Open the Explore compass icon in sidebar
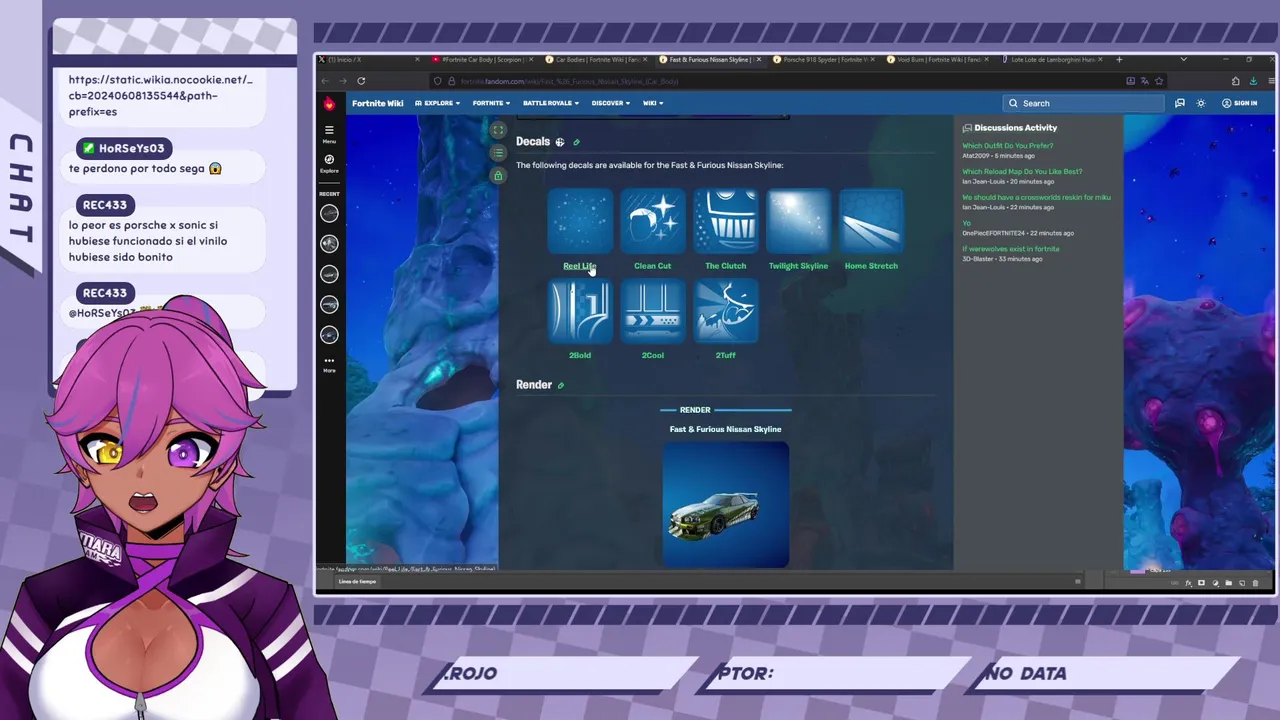Viewport: 1280px width, 720px height. 329,160
